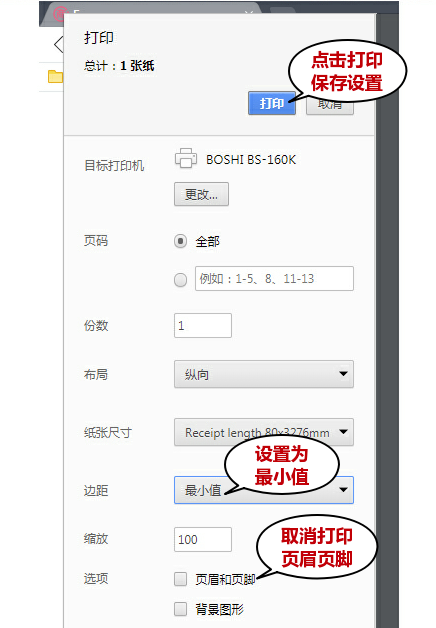Click the yellow folder icon behind the dialog
The image size is (436, 628).
tap(55, 76)
